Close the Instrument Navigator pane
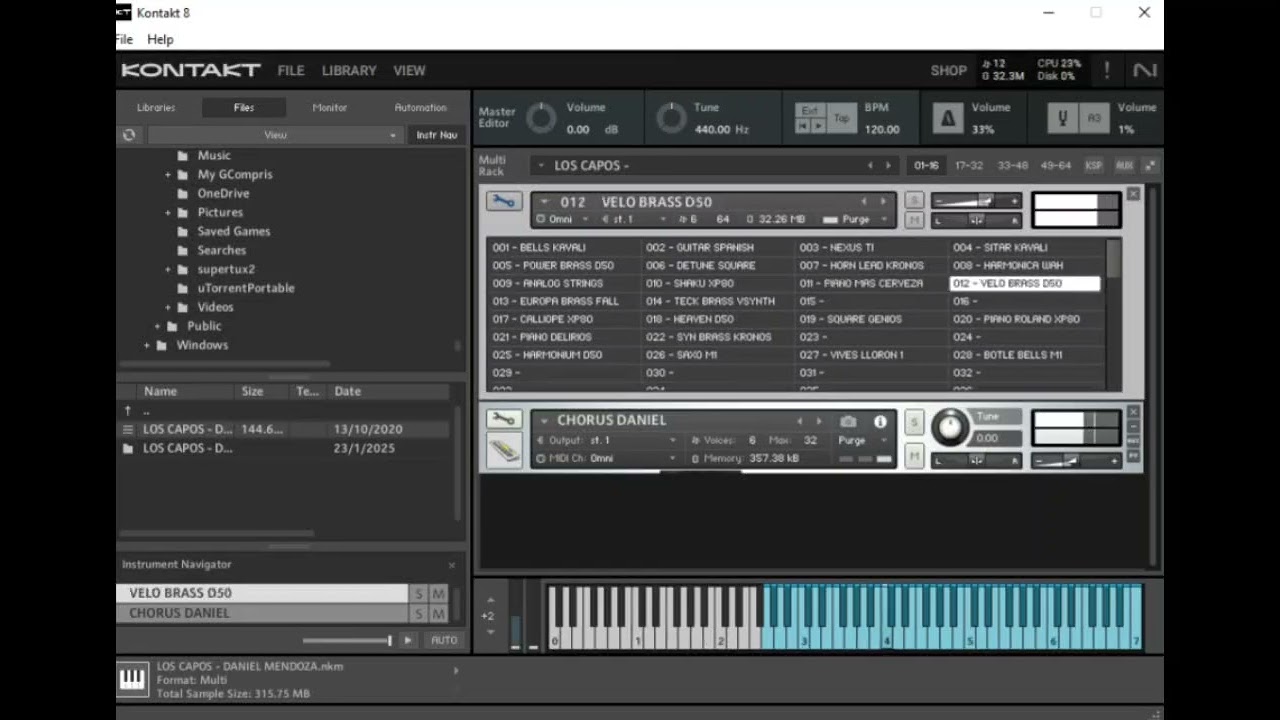1280x720 pixels. pyautogui.click(x=451, y=565)
